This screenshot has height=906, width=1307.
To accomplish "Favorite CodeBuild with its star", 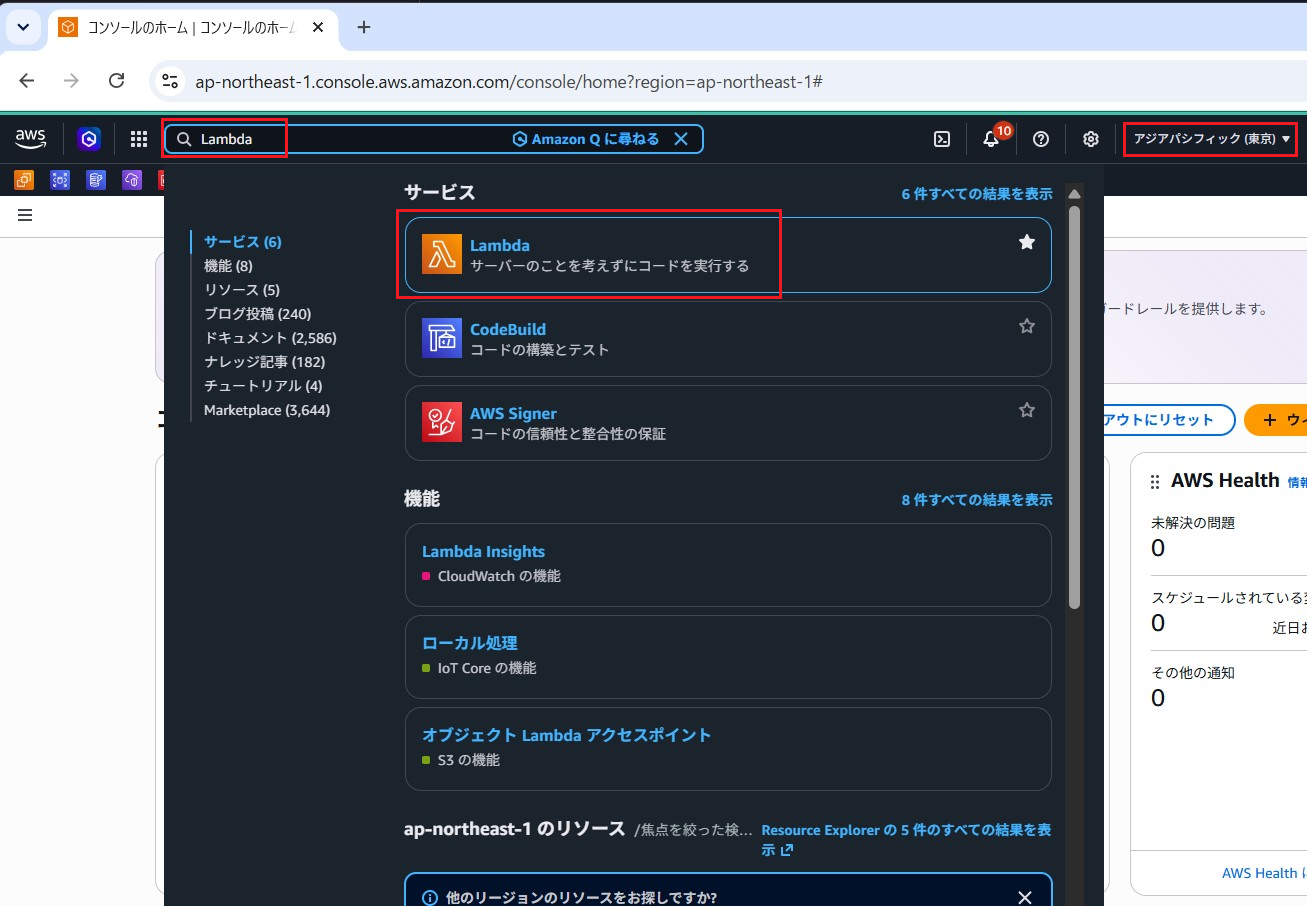I will tap(1026, 326).
